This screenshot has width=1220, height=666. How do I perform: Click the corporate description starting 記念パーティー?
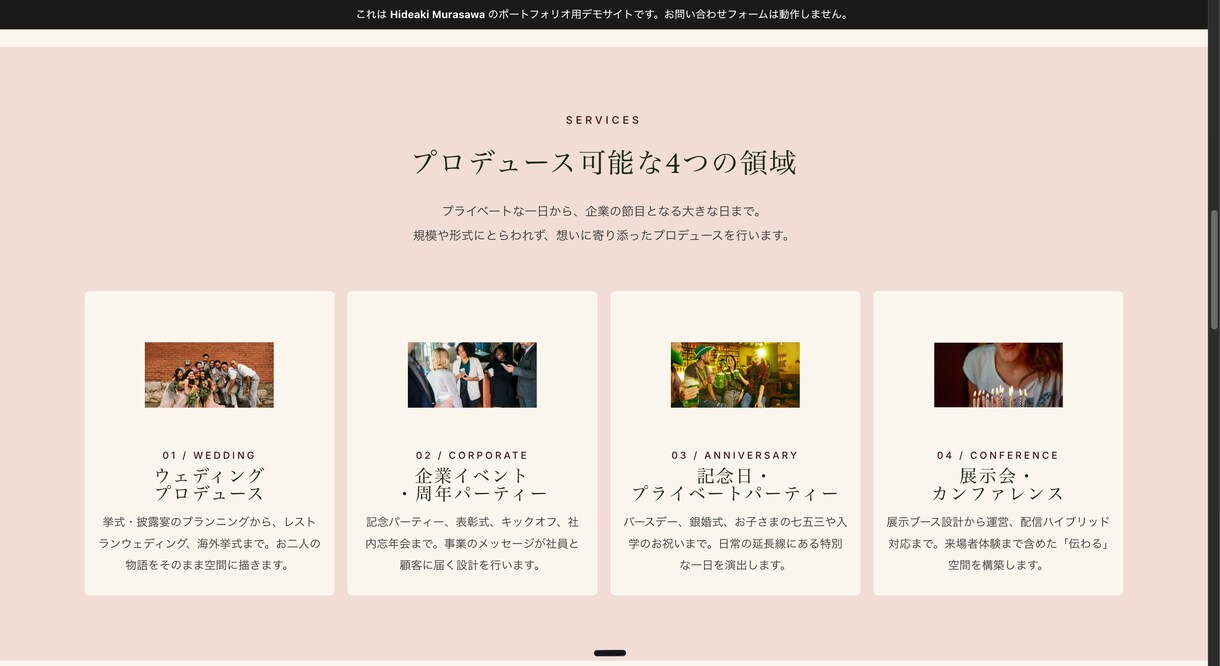(472, 543)
